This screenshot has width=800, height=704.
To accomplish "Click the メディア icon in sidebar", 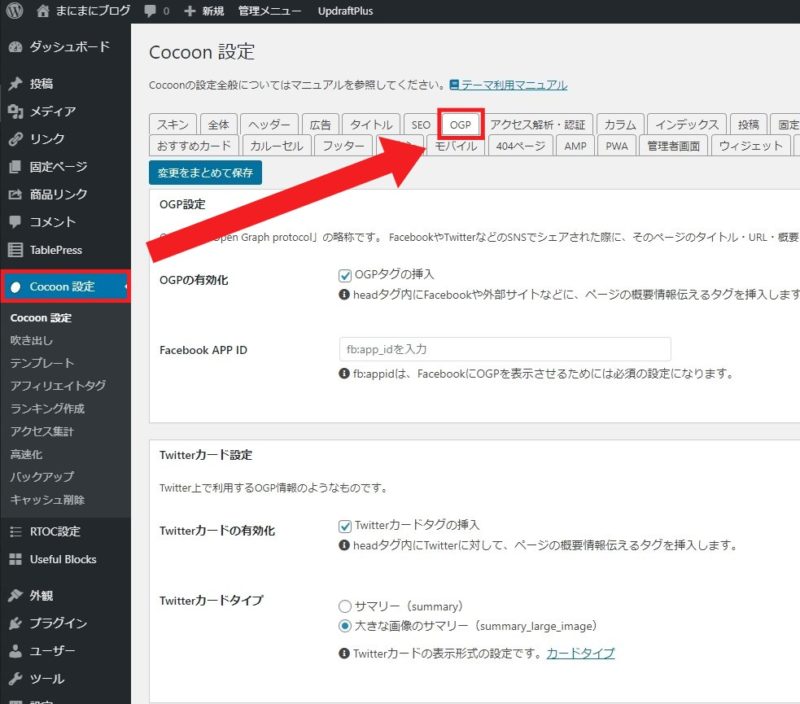I will point(15,111).
